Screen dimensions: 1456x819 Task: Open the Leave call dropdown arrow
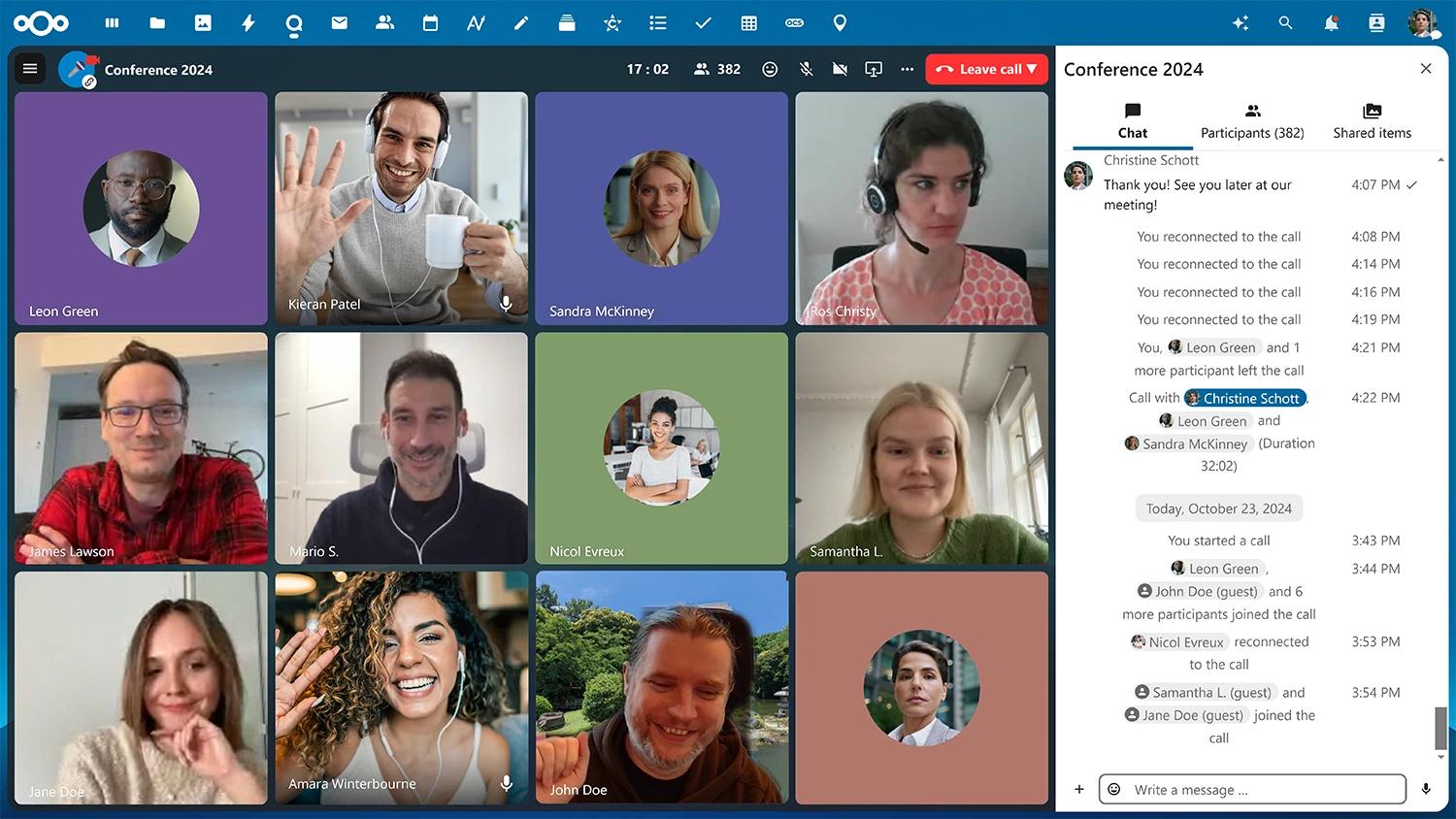point(1031,69)
